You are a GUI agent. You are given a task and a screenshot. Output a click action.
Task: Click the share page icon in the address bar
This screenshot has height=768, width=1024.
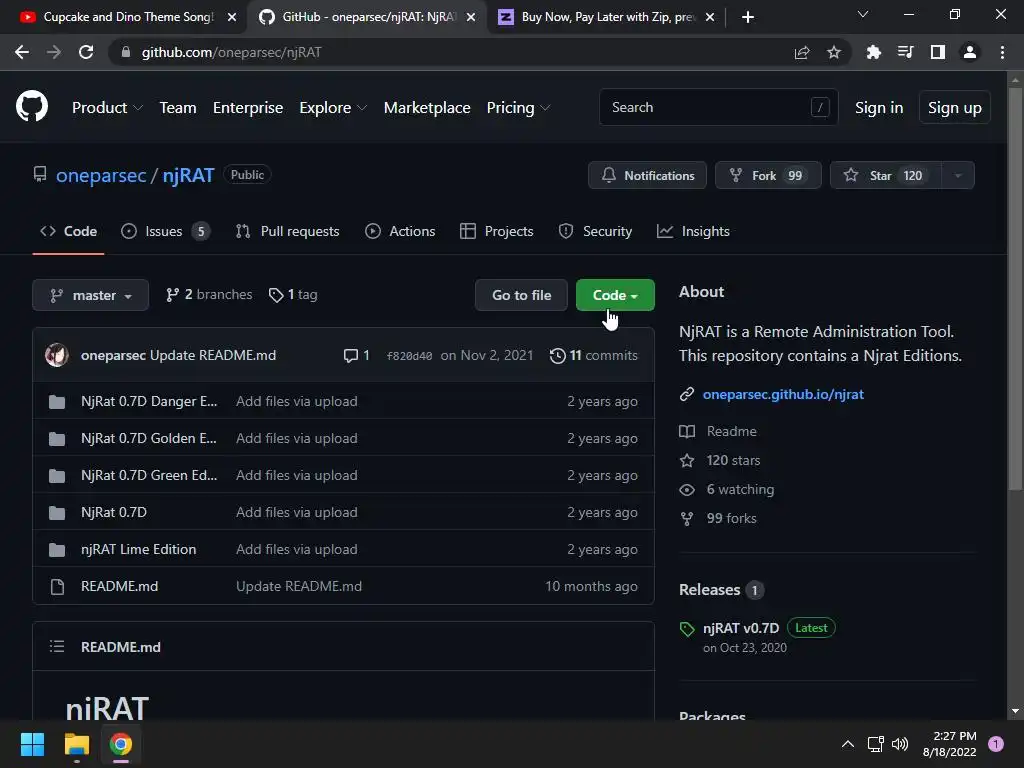click(x=802, y=52)
